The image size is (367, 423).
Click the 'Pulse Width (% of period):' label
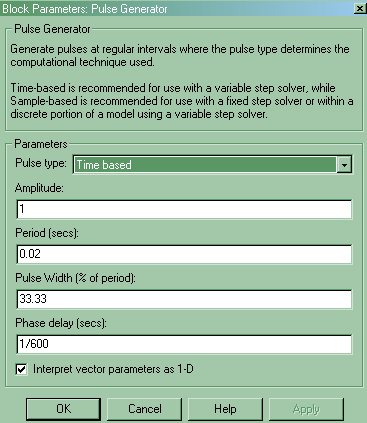tap(75, 278)
